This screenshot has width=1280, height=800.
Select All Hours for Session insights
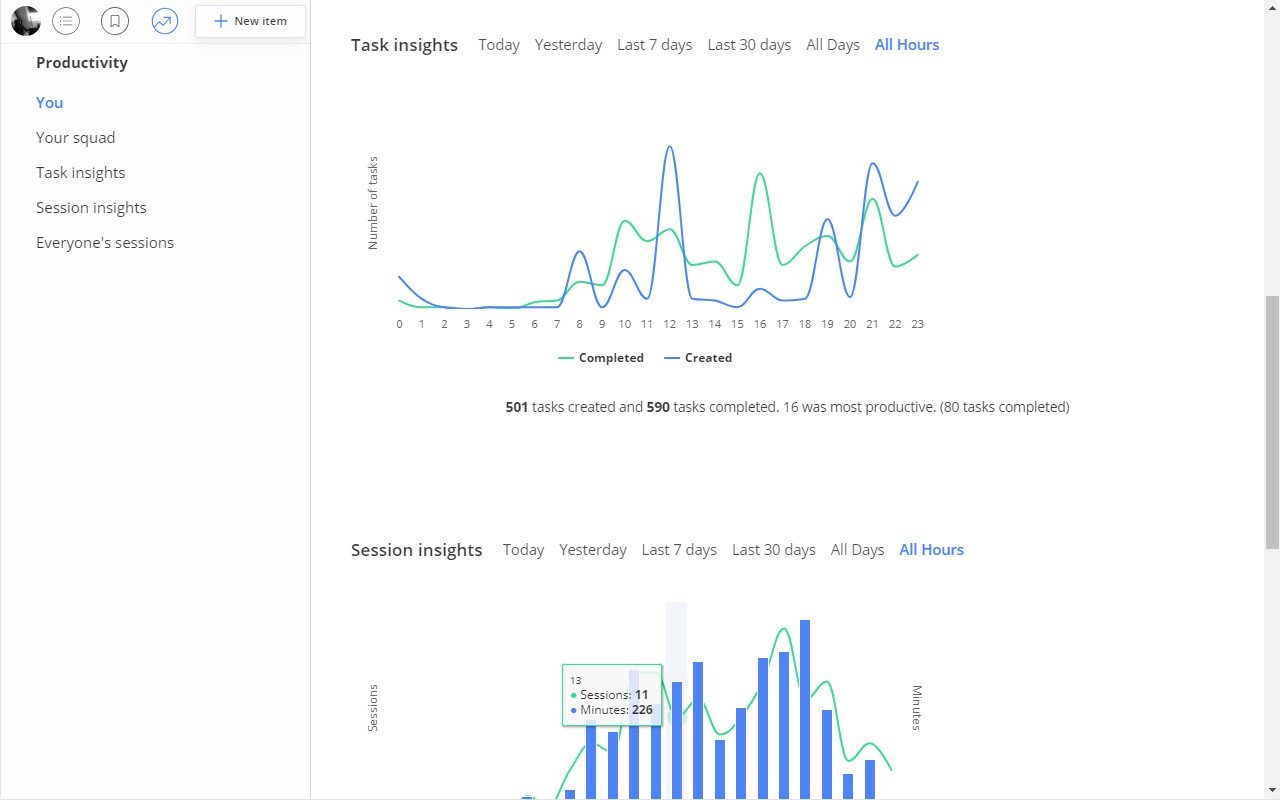932,550
